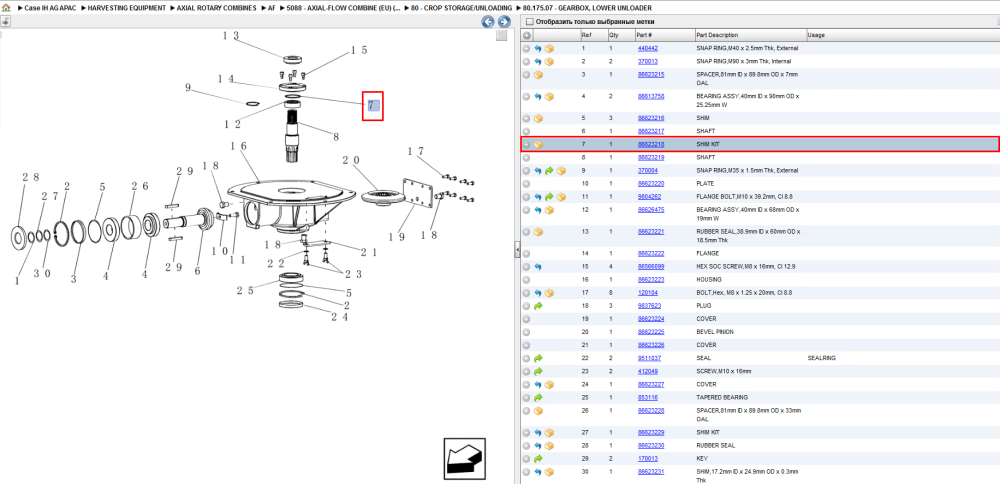Add housing 86623223 using its plus icon
The width and height of the screenshot is (1000, 484).
(x=527, y=279)
